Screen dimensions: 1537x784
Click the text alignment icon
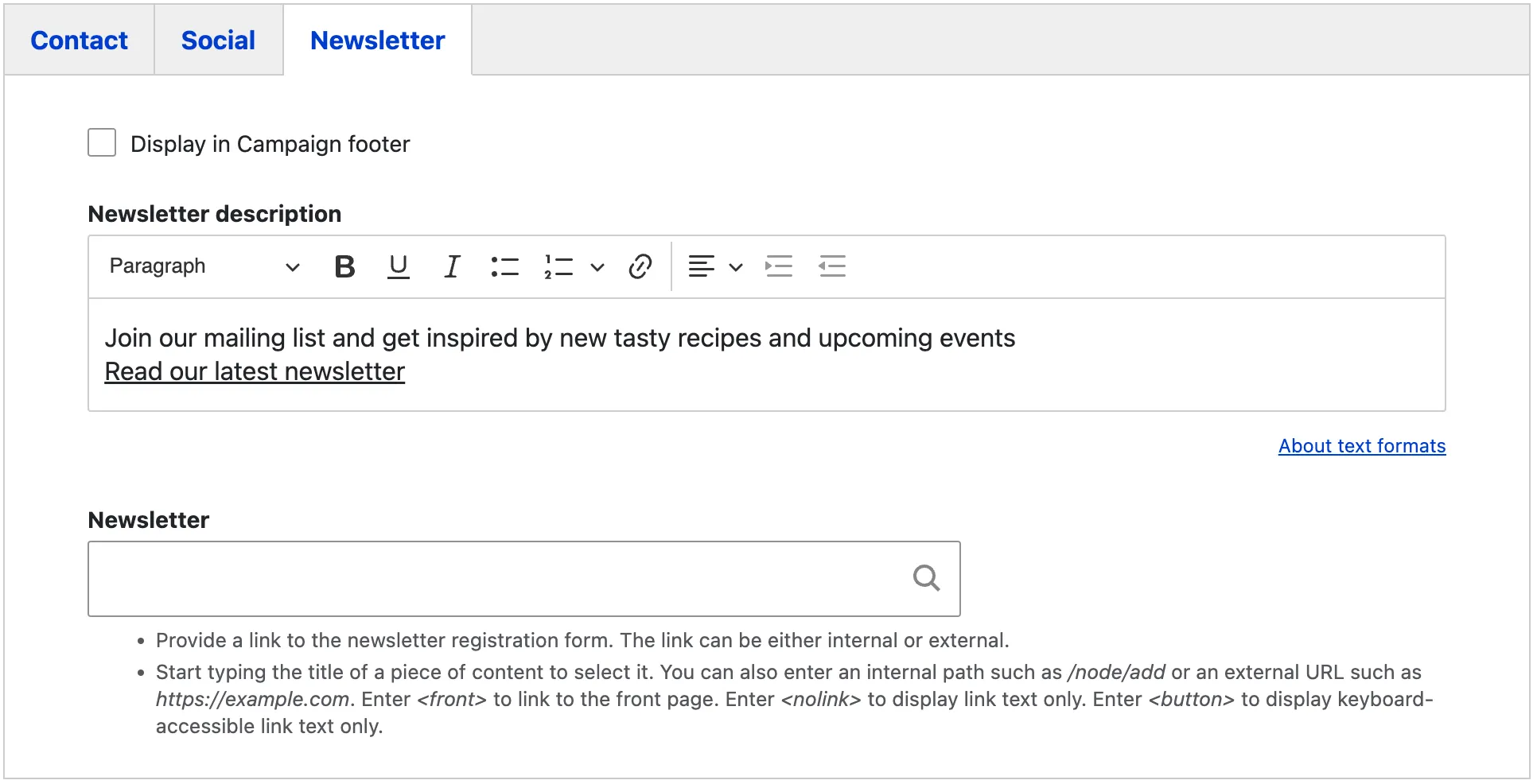click(x=701, y=266)
